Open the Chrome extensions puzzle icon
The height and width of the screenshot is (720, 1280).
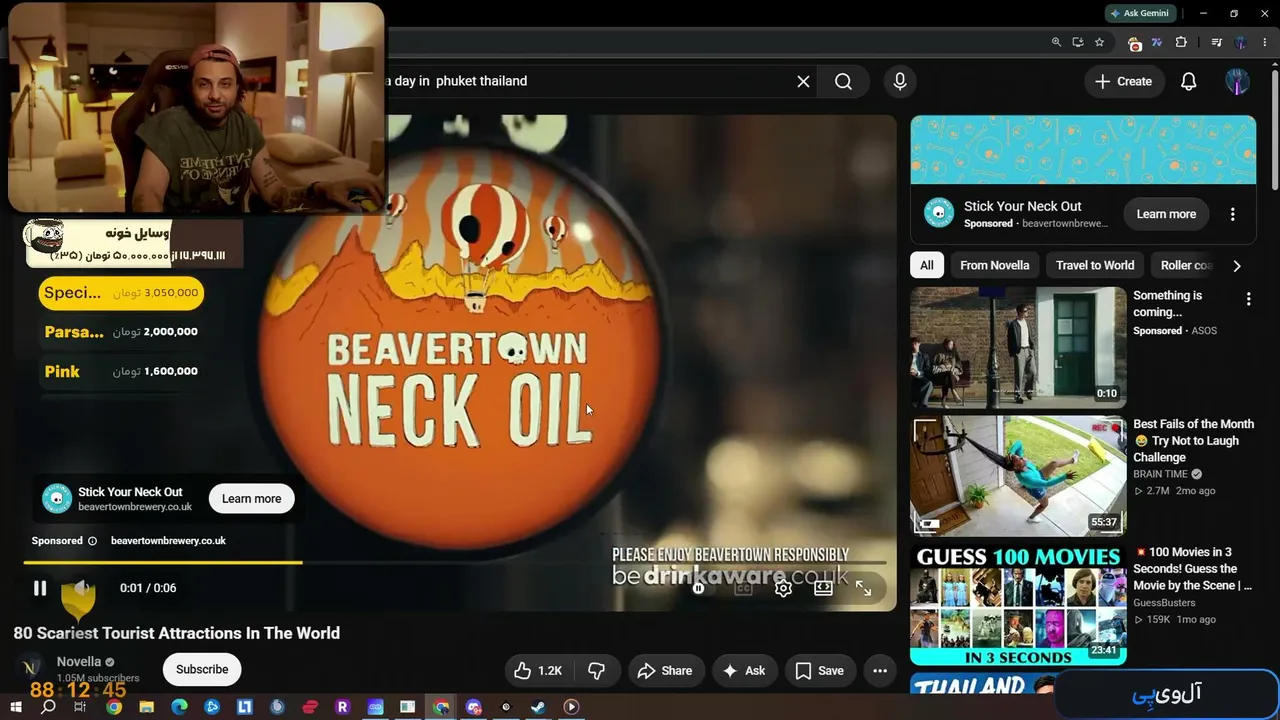pyautogui.click(x=1181, y=42)
